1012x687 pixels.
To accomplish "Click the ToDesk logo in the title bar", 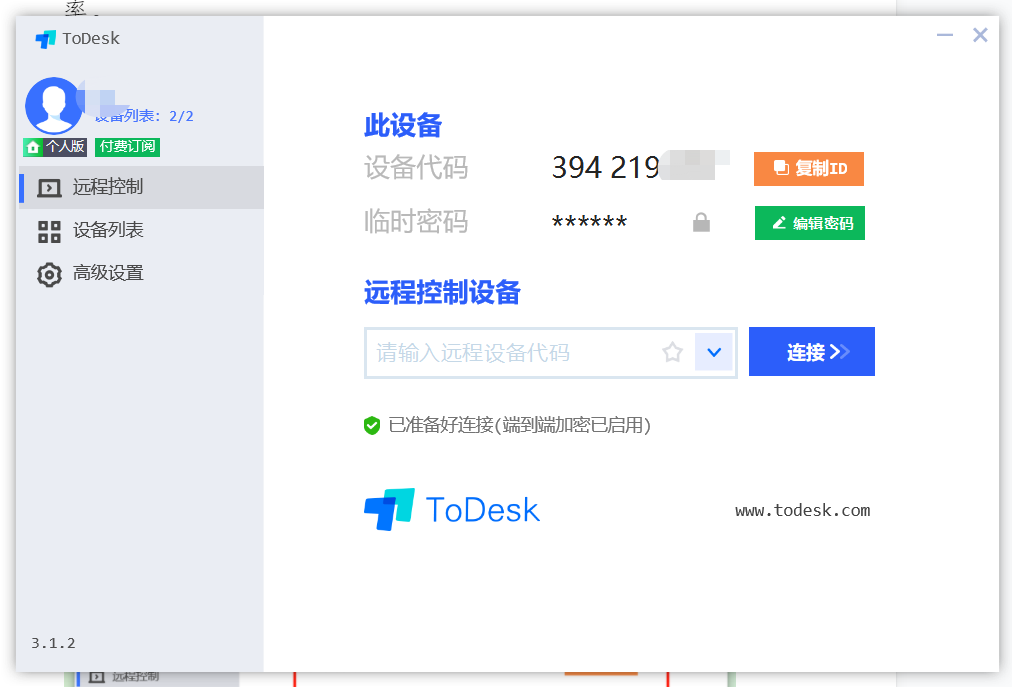I will 45,38.
